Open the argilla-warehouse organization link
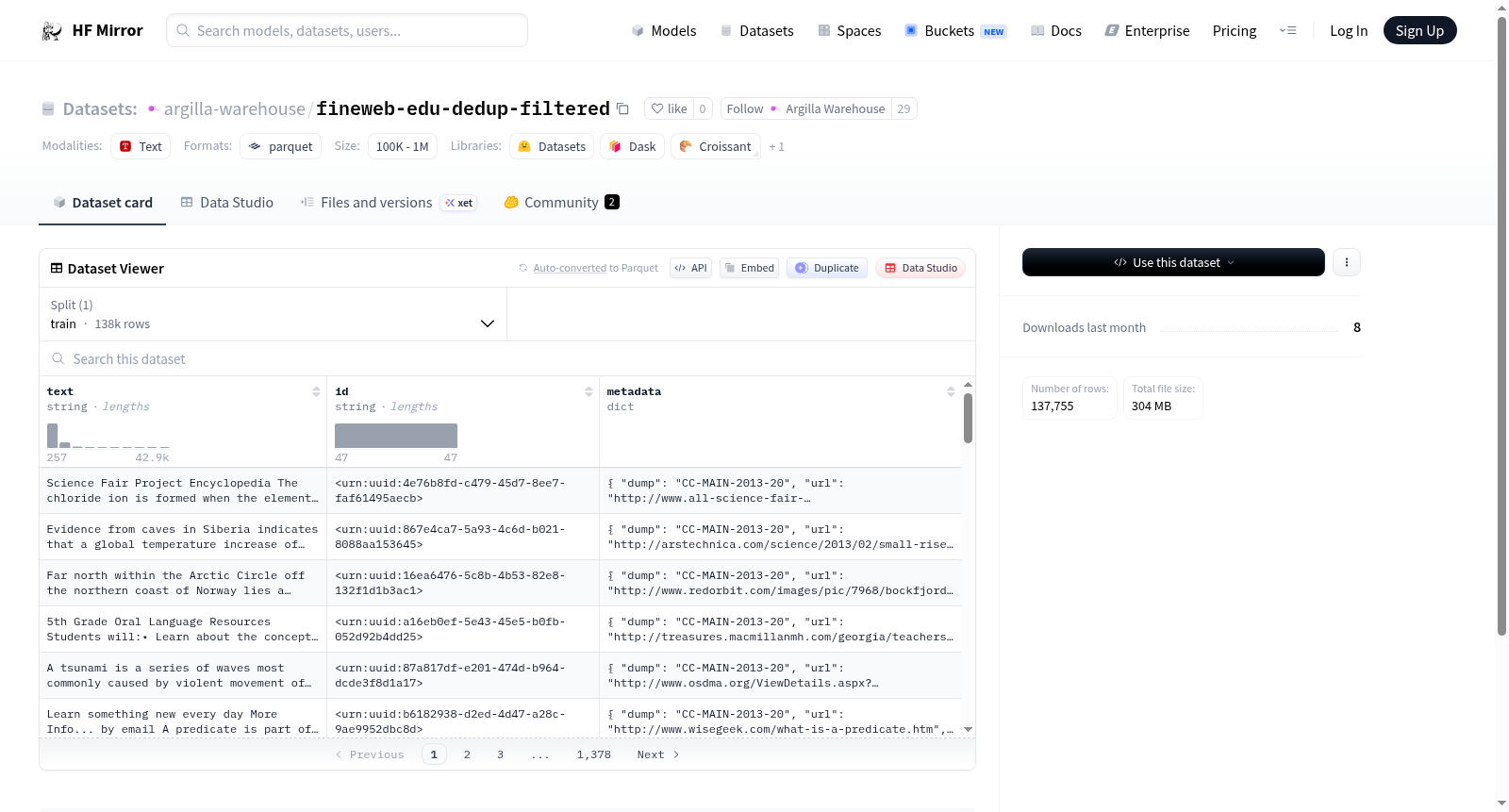Screen dimensions: 1509x812 tap(235, 108)
